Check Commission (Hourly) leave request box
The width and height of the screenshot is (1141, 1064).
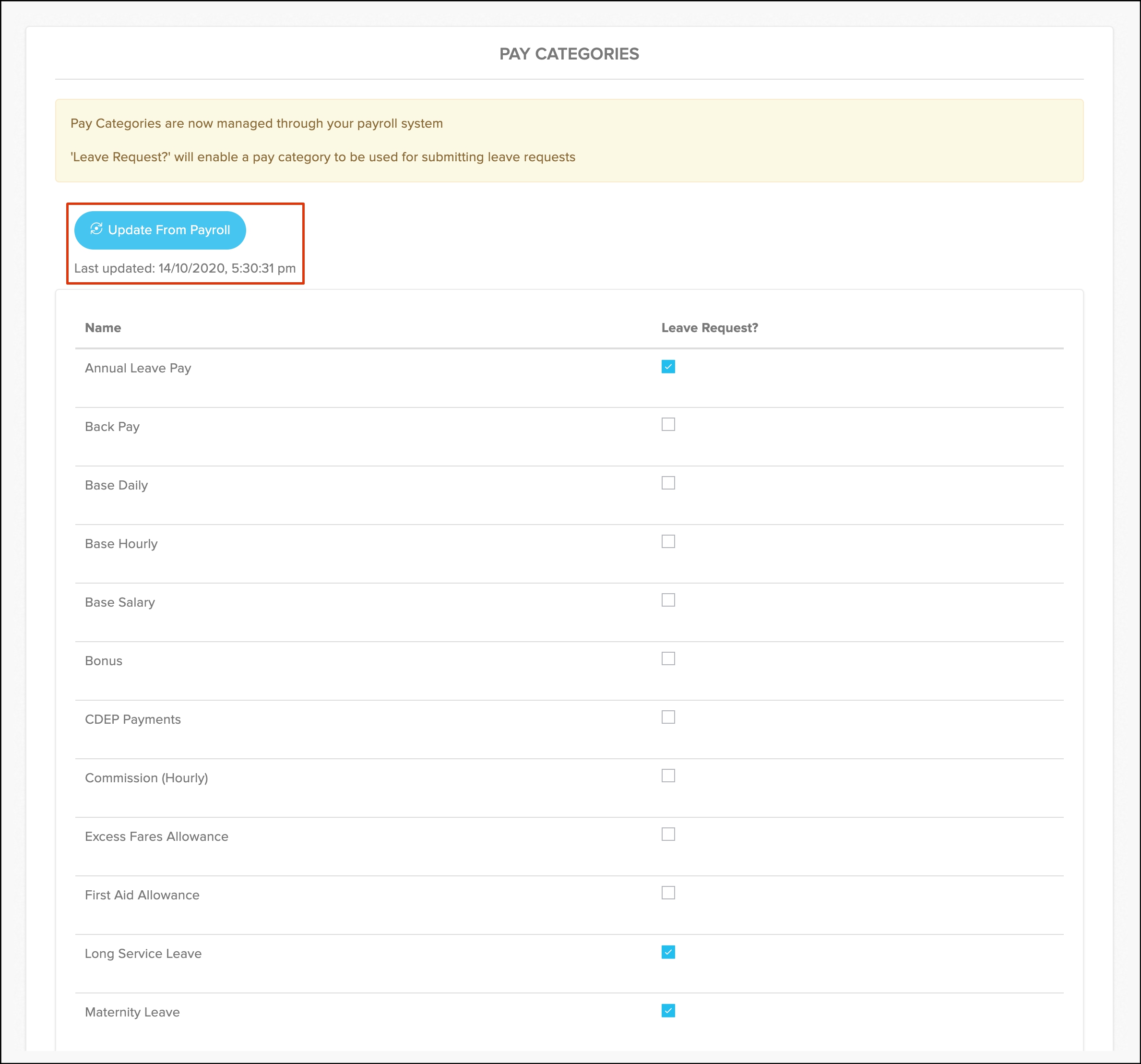click(668, 776)
